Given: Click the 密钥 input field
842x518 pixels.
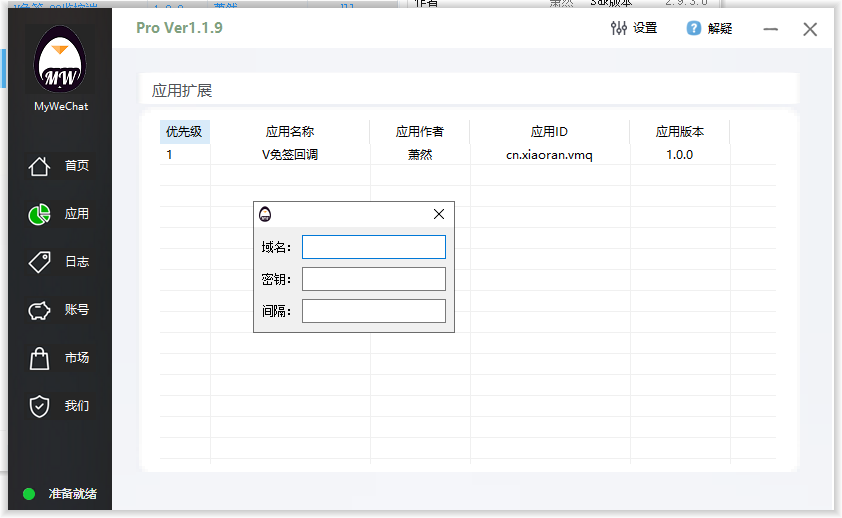Looking at the screenshot, I should point(373,279).
